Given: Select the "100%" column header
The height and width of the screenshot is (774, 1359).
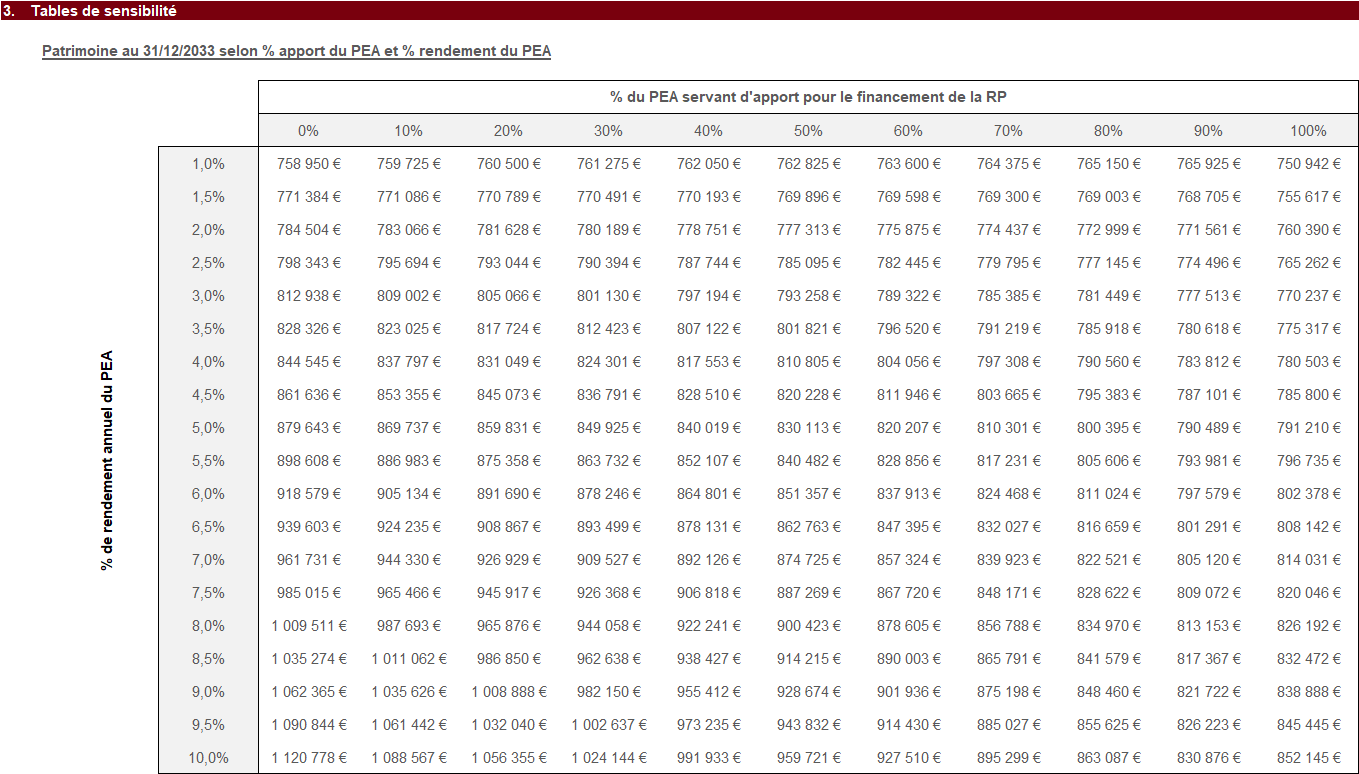Looking at the screenshot, I should point(1308,131).
